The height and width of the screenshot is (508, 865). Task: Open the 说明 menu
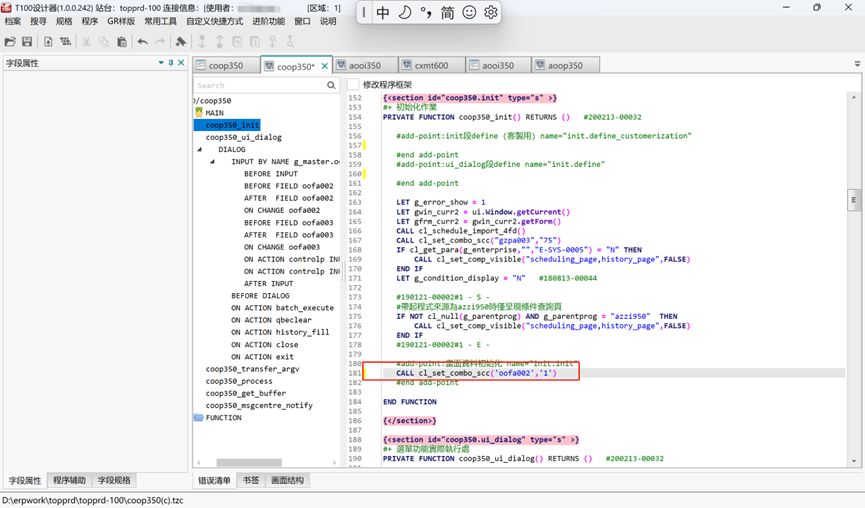[x=328, y=22]
